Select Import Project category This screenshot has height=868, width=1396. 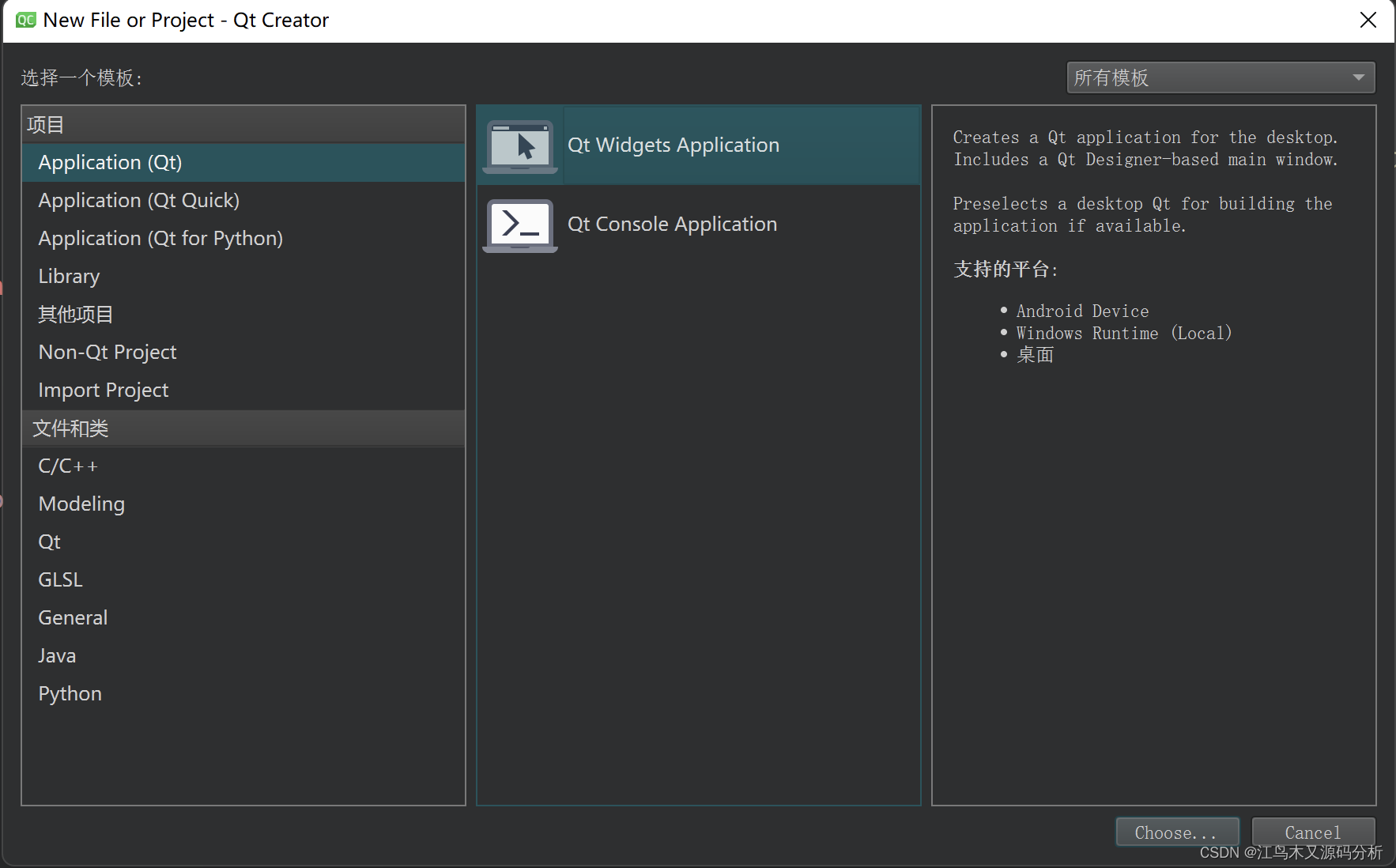[x=243, y=391]
